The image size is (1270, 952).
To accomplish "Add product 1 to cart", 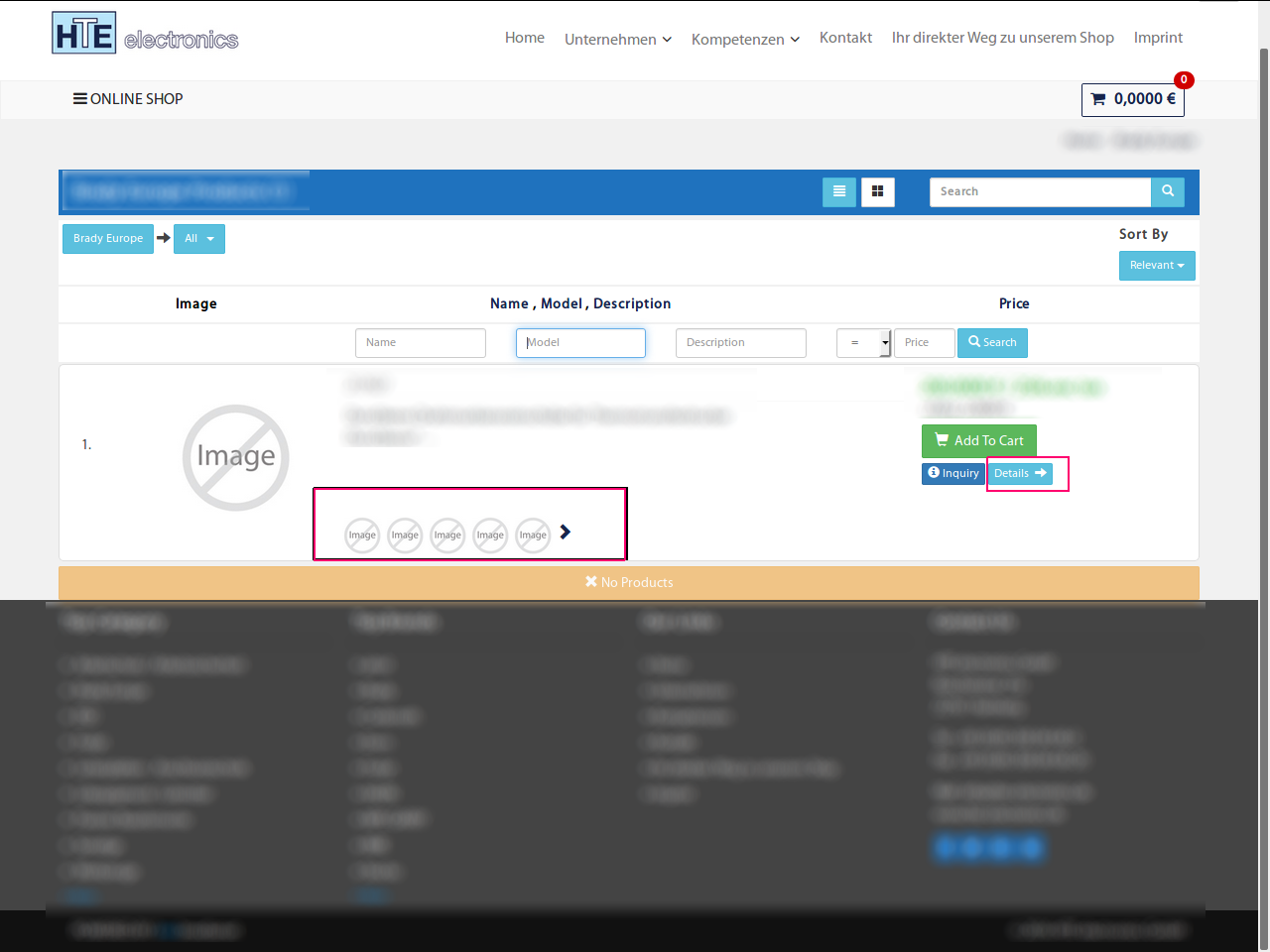I will [979, 441].
